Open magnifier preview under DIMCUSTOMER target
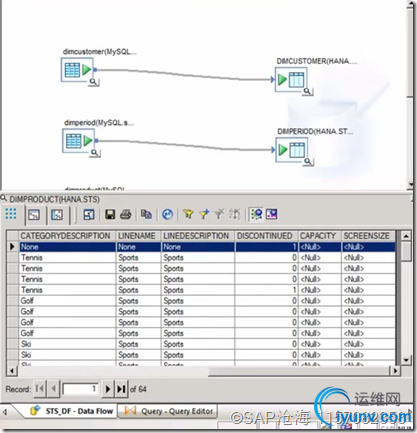Image resolution: width=417 pixels, height=433 pixels. point(307,91)
